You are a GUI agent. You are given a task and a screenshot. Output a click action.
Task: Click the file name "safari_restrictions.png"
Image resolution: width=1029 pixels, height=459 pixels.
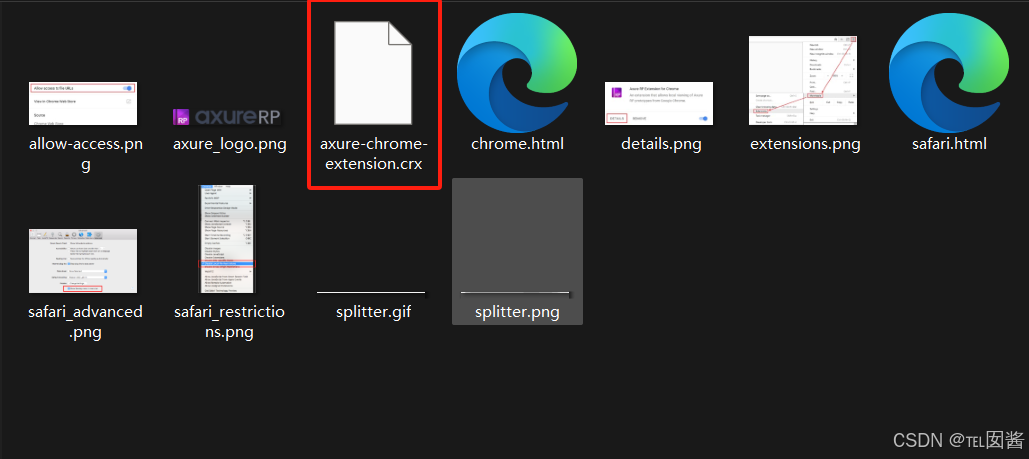230,322
